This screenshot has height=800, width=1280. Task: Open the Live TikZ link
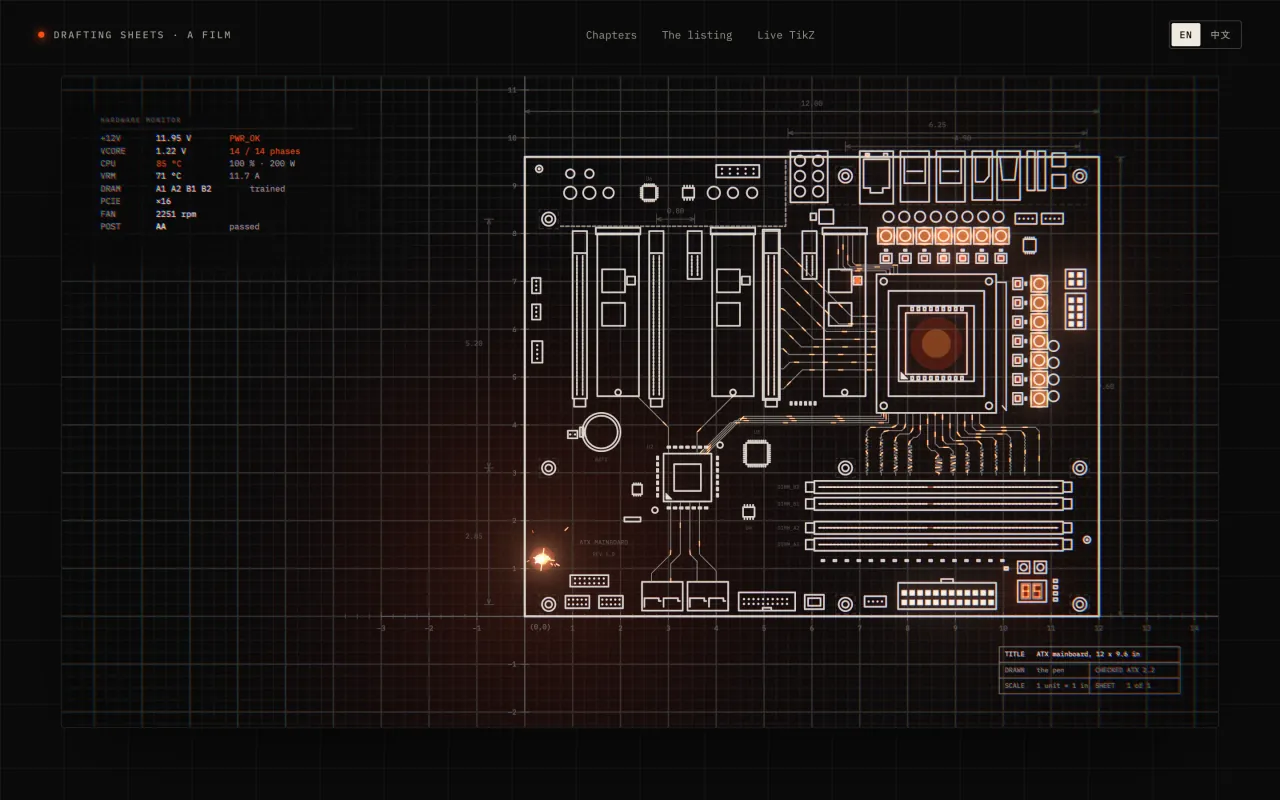pos(786,35)
